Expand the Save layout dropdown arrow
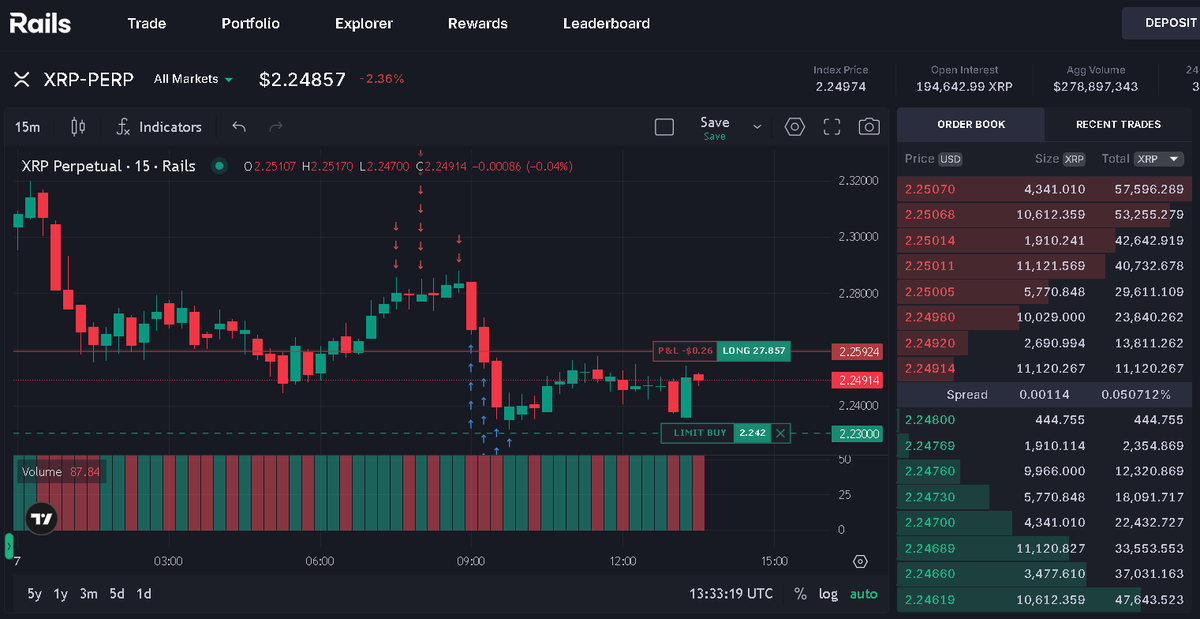 point(757,127)
